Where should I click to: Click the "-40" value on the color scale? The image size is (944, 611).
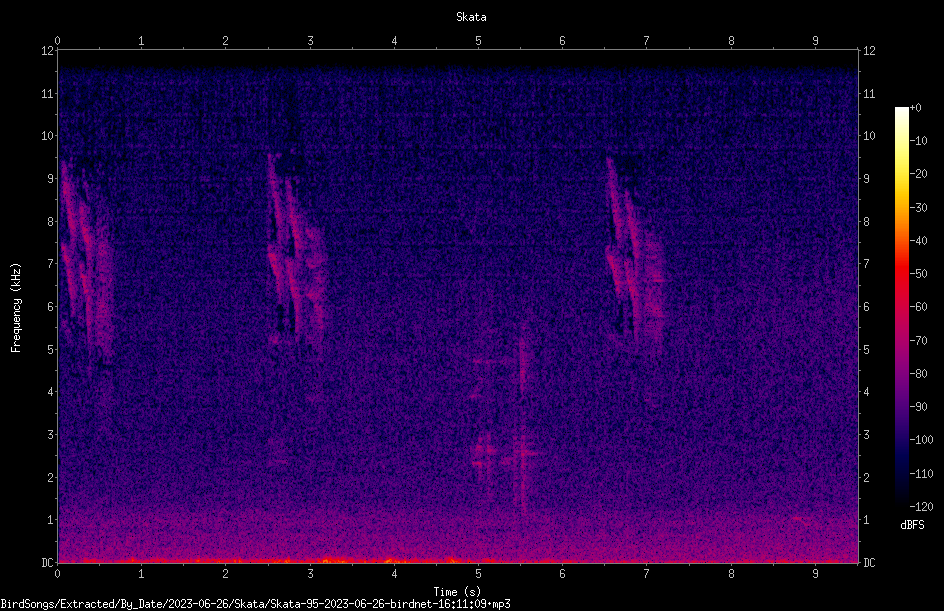(918, 241)
